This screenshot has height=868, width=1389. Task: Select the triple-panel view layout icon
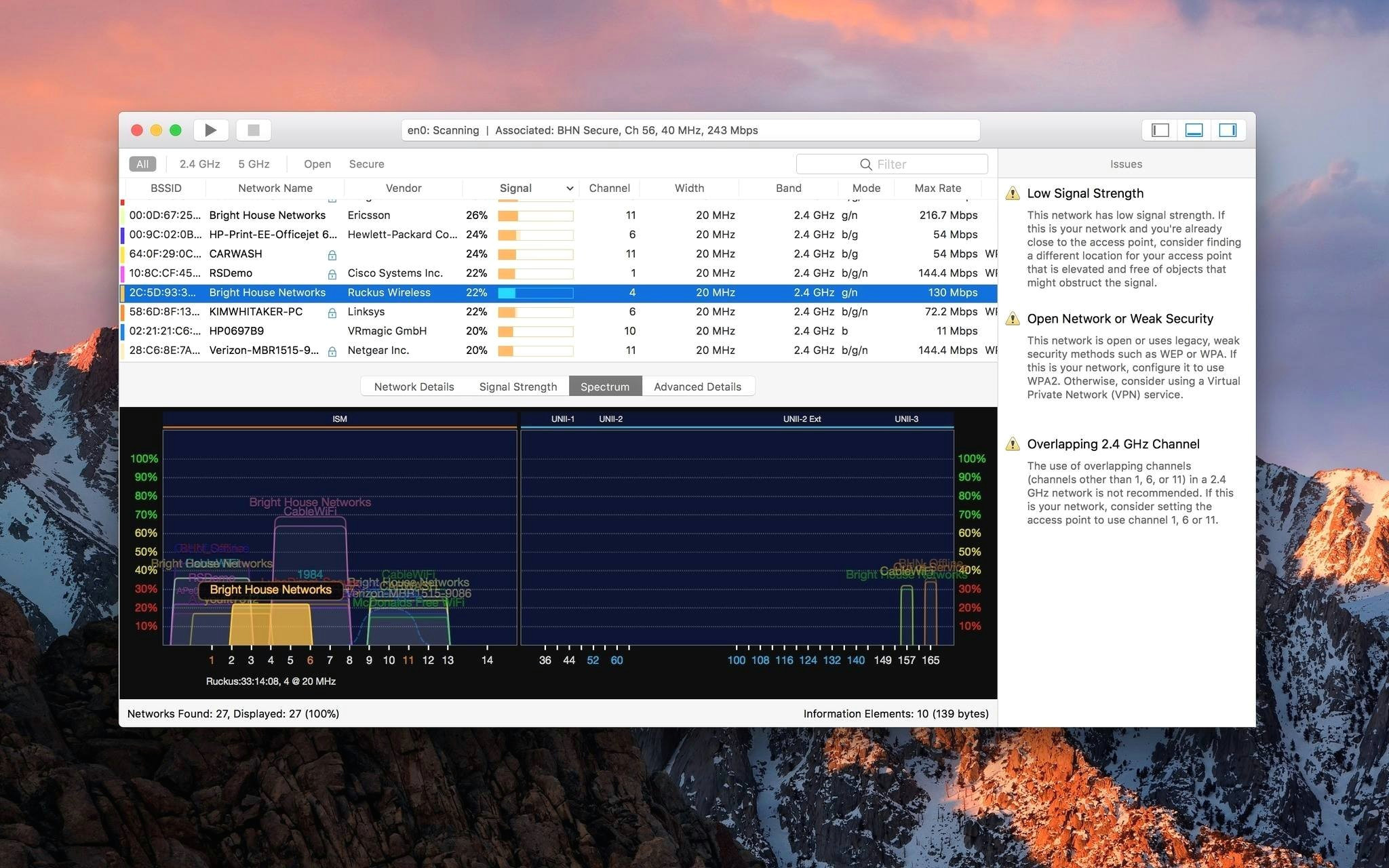pos(1229,130)
